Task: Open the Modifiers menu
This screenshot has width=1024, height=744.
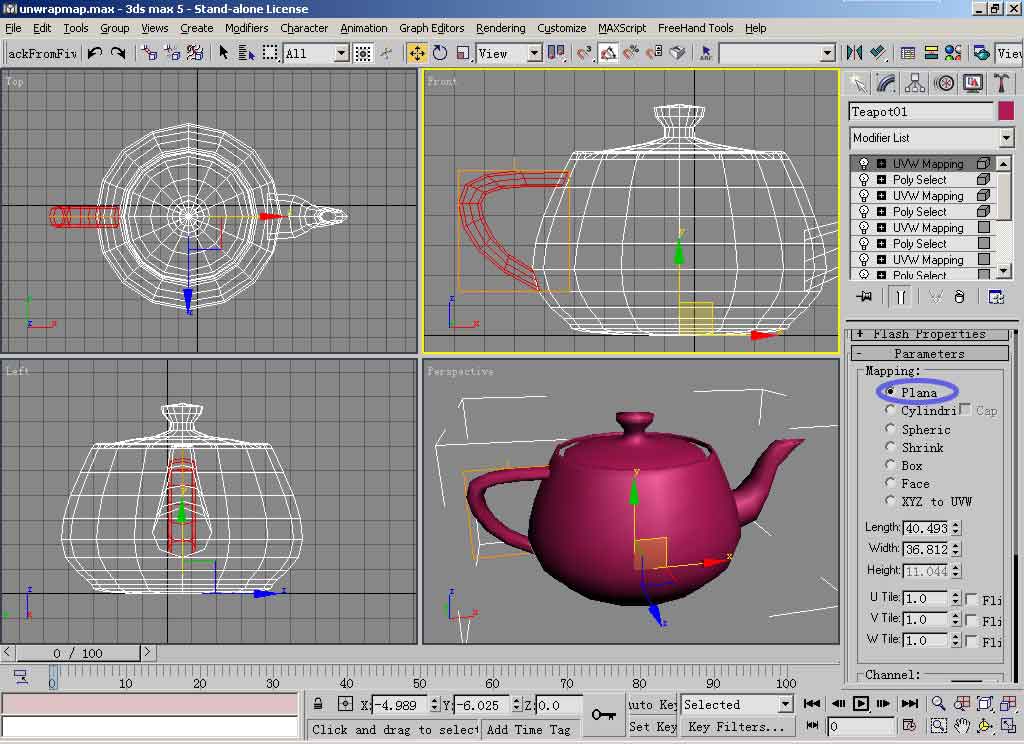Action: (x=246, y=28)
